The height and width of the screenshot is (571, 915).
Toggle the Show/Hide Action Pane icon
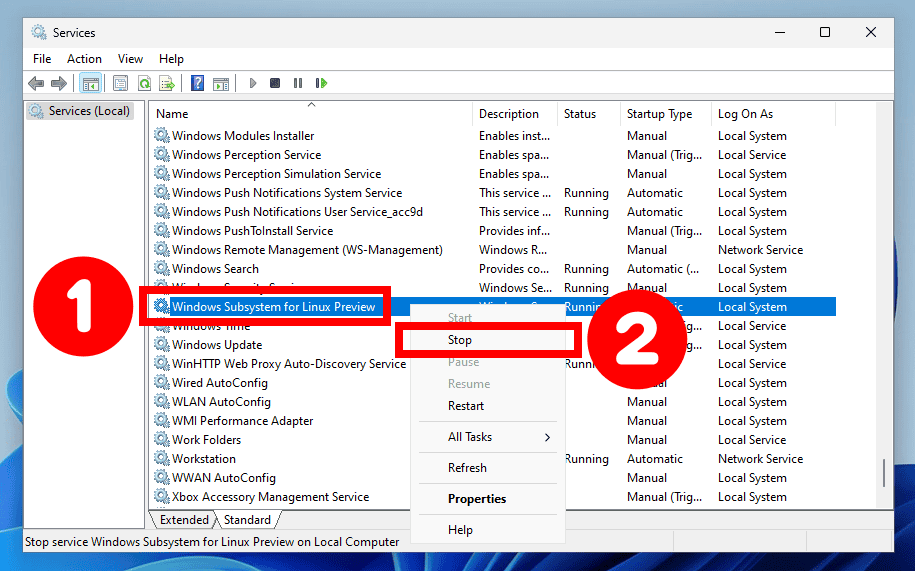click(x=221, y=83)
